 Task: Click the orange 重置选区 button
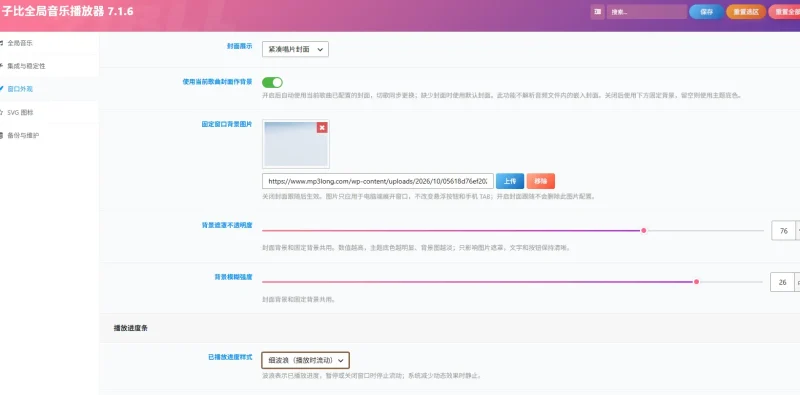click(746, 12)
